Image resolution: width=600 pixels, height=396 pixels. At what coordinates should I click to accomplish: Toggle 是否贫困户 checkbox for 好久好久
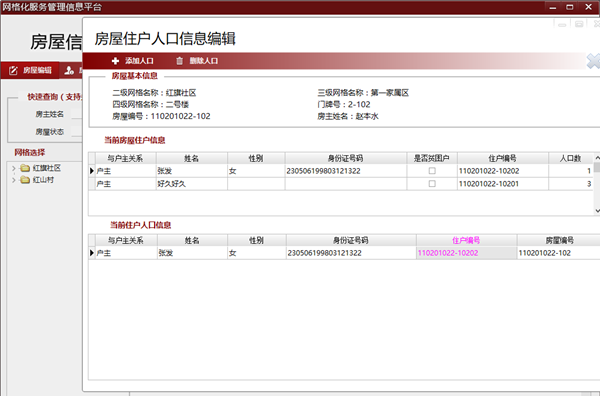[x=432, y=184]
